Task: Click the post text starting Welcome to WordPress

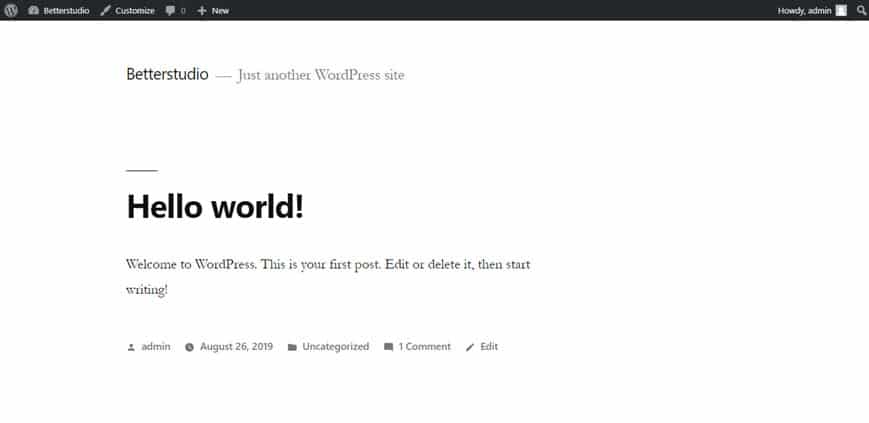Action: coord(328,277)
